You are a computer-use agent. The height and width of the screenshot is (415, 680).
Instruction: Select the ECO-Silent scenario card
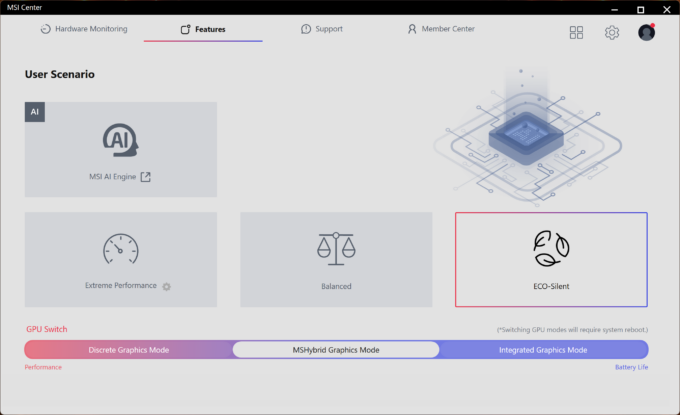coord(551,260)
